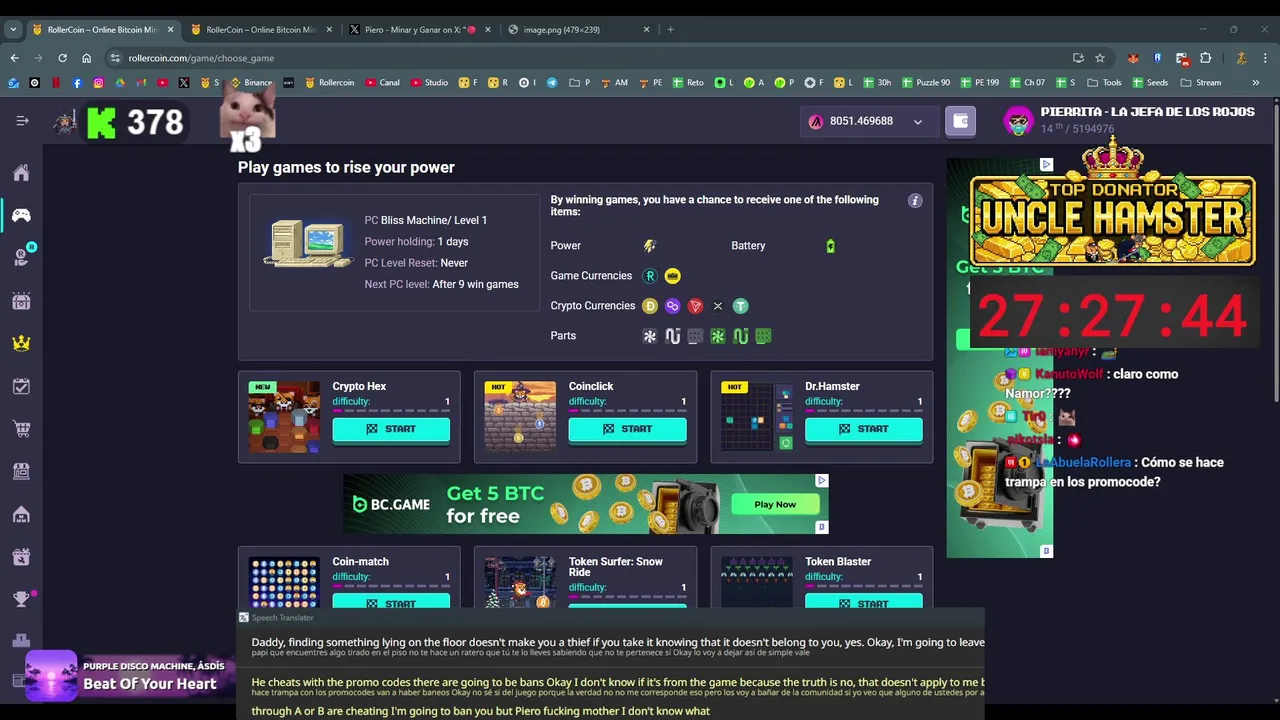Click the RLT game currency icon
This screenshot has width=1280, height=720.
pyautogui.click(x=650, y=276)
